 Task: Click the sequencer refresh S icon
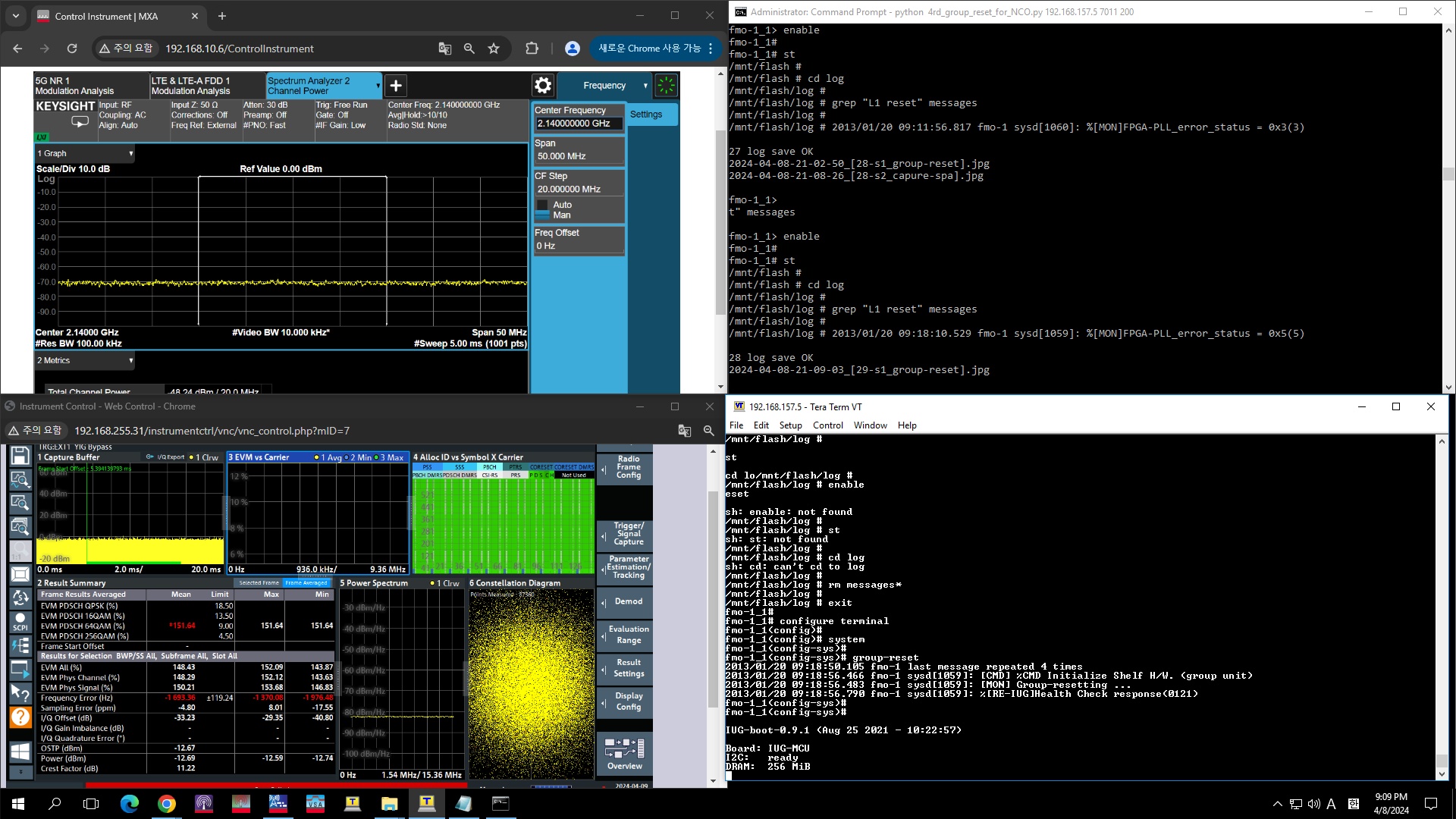tap(20, 598)
